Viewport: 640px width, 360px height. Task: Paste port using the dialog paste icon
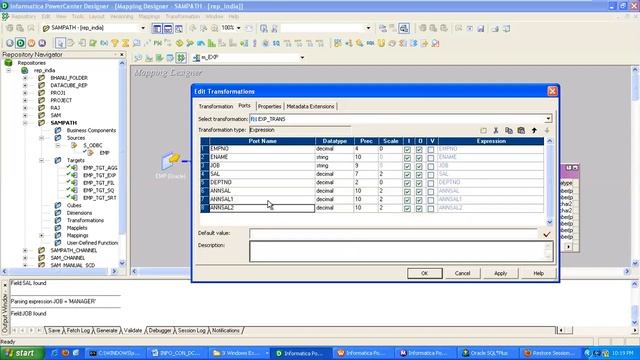[521, 131]
